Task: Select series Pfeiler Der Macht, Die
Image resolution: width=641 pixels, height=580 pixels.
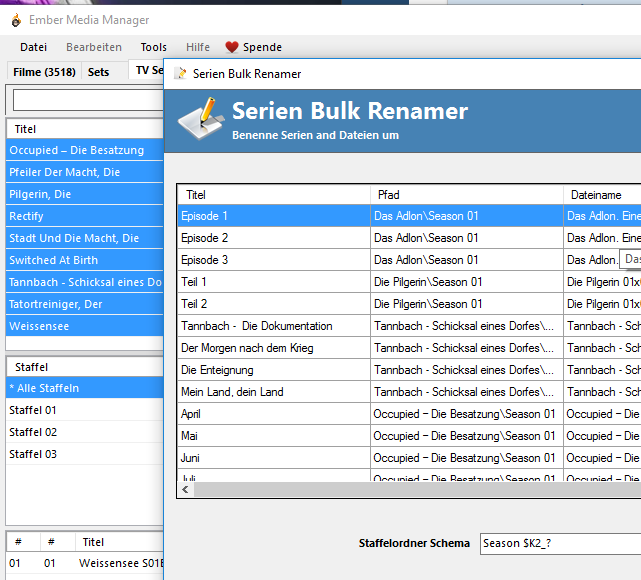Action: (84, 172)
